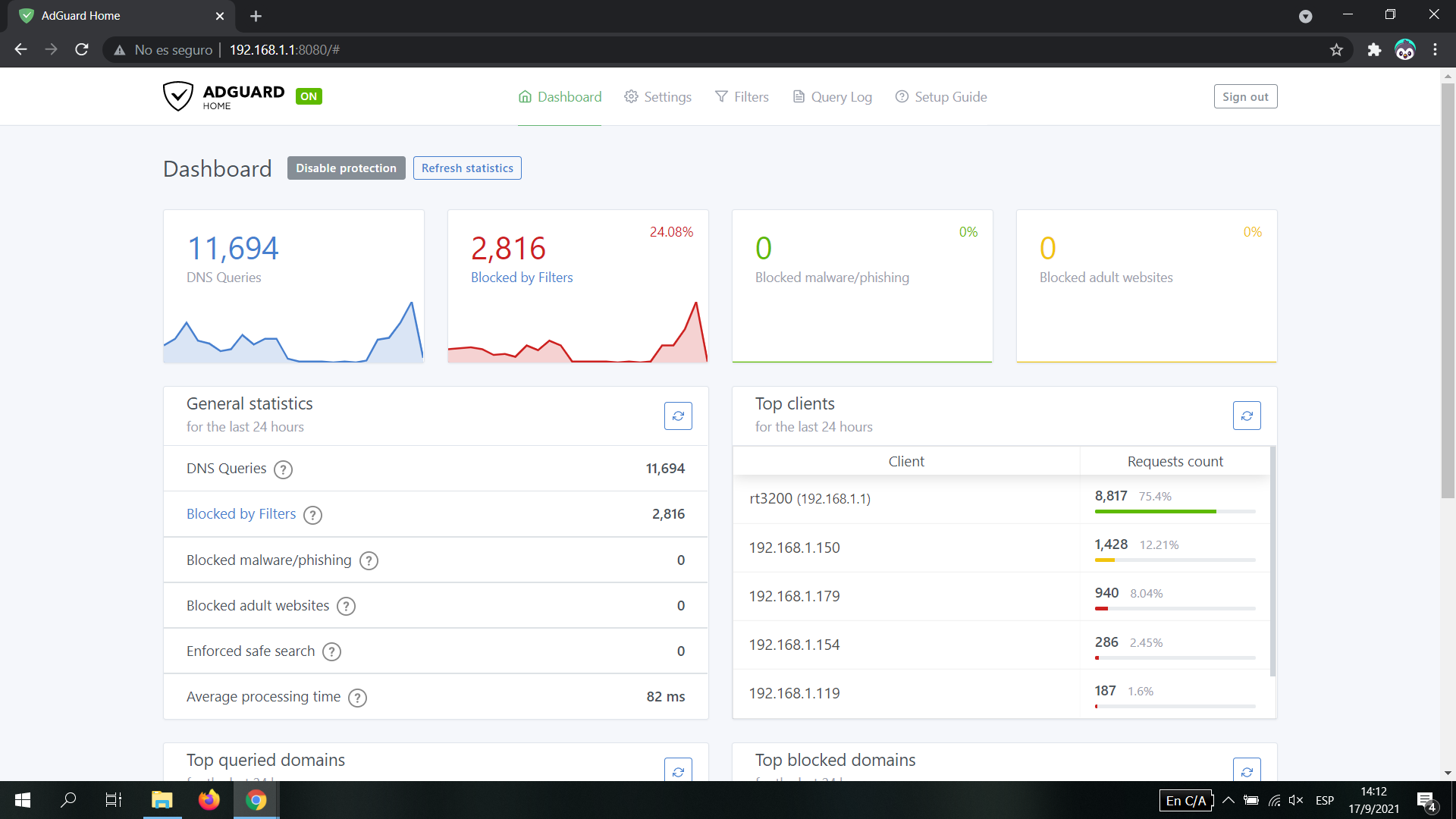The height and width of the screenshot is (819, 1456).
Task: Click help icon beside DNS Queries
Action: 283,469
